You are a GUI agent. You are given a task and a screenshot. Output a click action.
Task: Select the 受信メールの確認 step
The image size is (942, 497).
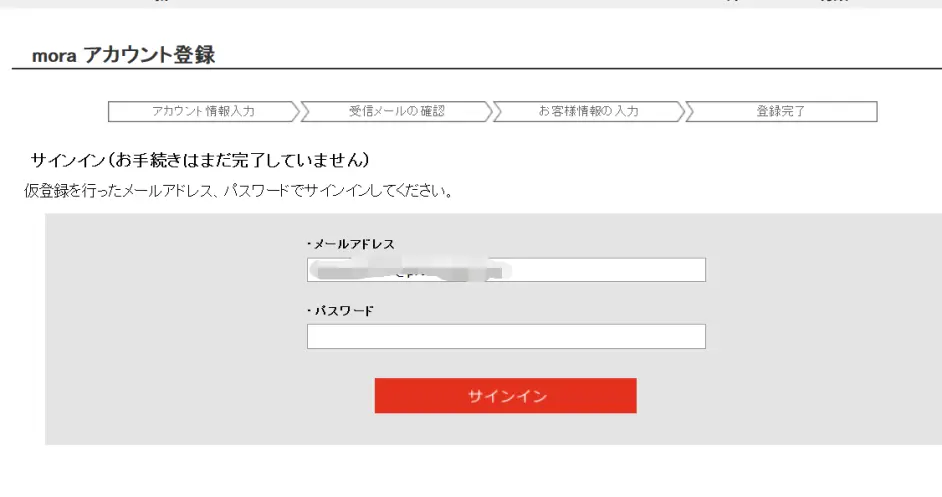397,111
